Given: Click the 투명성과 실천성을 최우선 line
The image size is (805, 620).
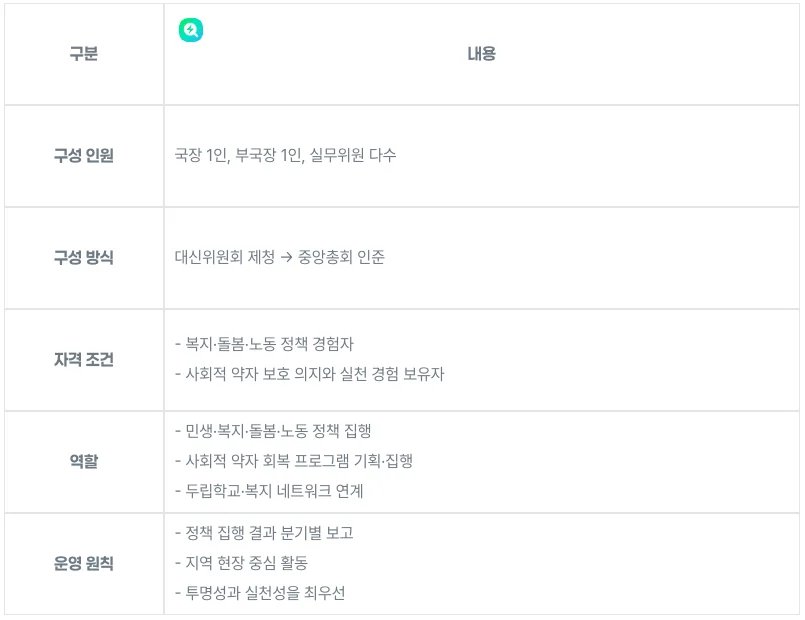Looking at the screenshot, I should click(x=260, y=594).
